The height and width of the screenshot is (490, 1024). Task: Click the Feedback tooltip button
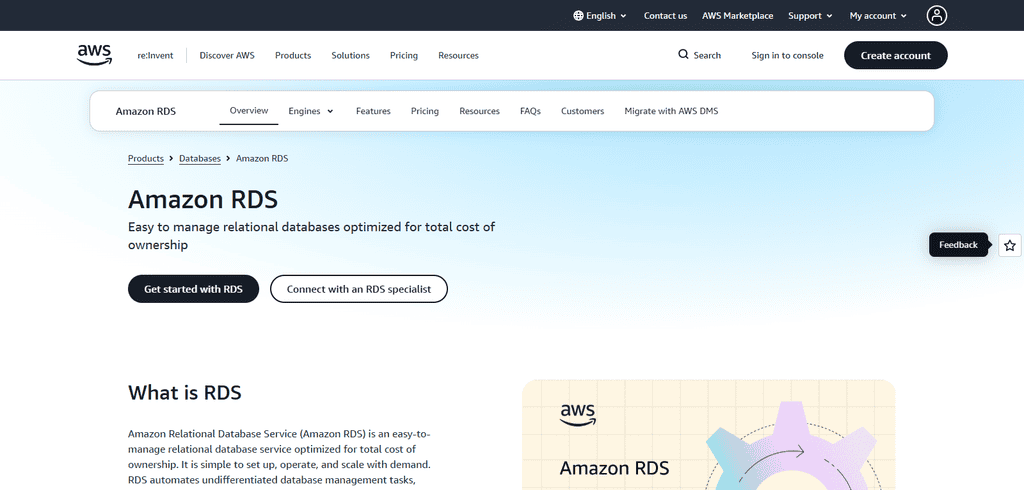coord(958,245)
